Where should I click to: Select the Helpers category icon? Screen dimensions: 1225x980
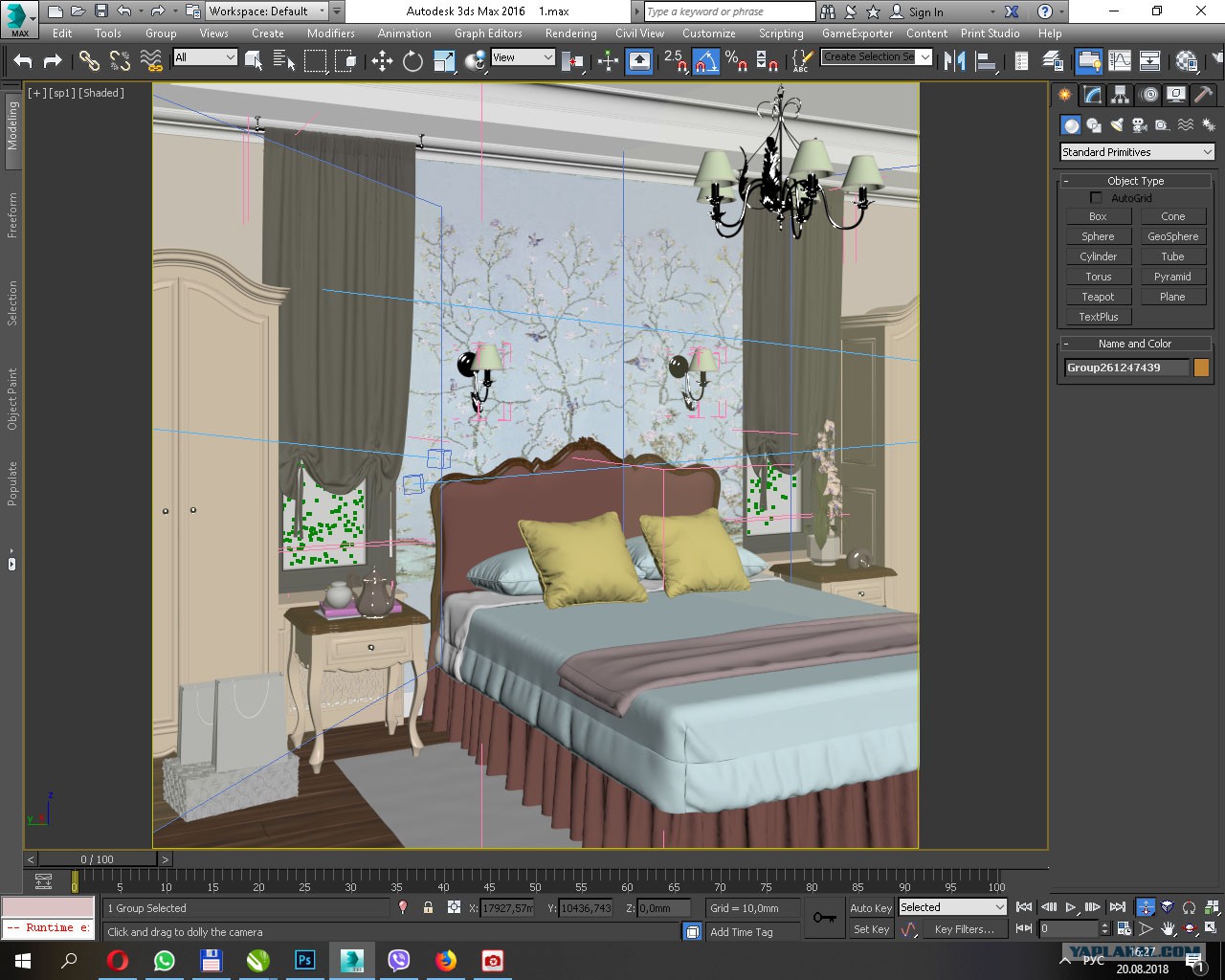tap(1162, 125)
